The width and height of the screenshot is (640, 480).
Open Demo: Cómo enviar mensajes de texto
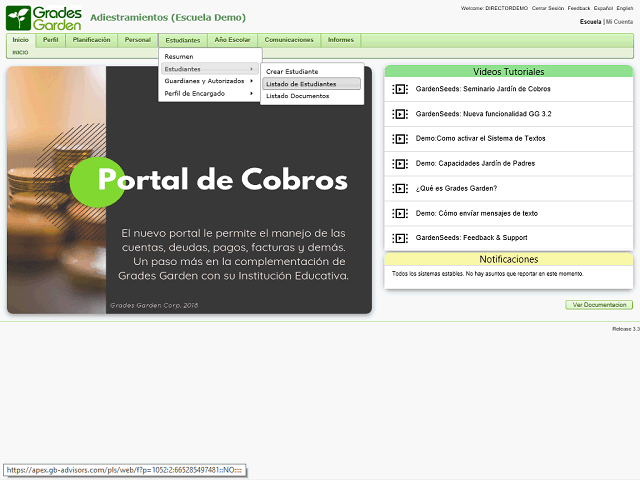(477, 213)
